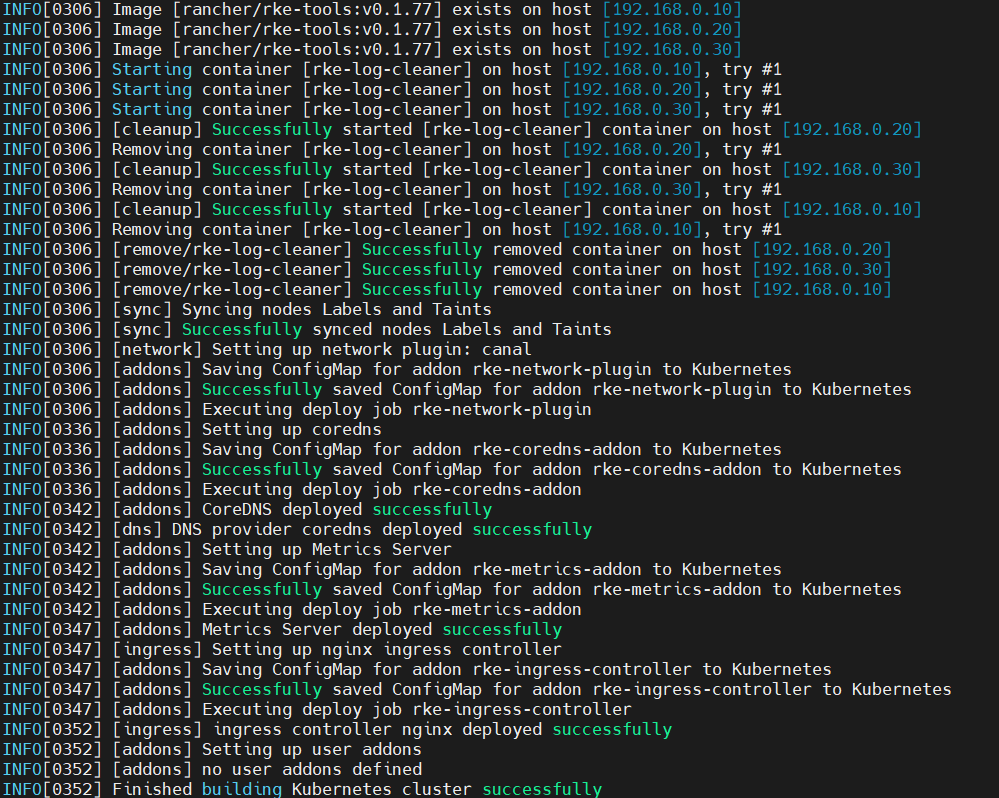The width and height of the screenshot is (999, 798).
Task: Select '[cleanup] Successfully started' line for host 192.168.0.10
Action: click(x=463, y=209)
